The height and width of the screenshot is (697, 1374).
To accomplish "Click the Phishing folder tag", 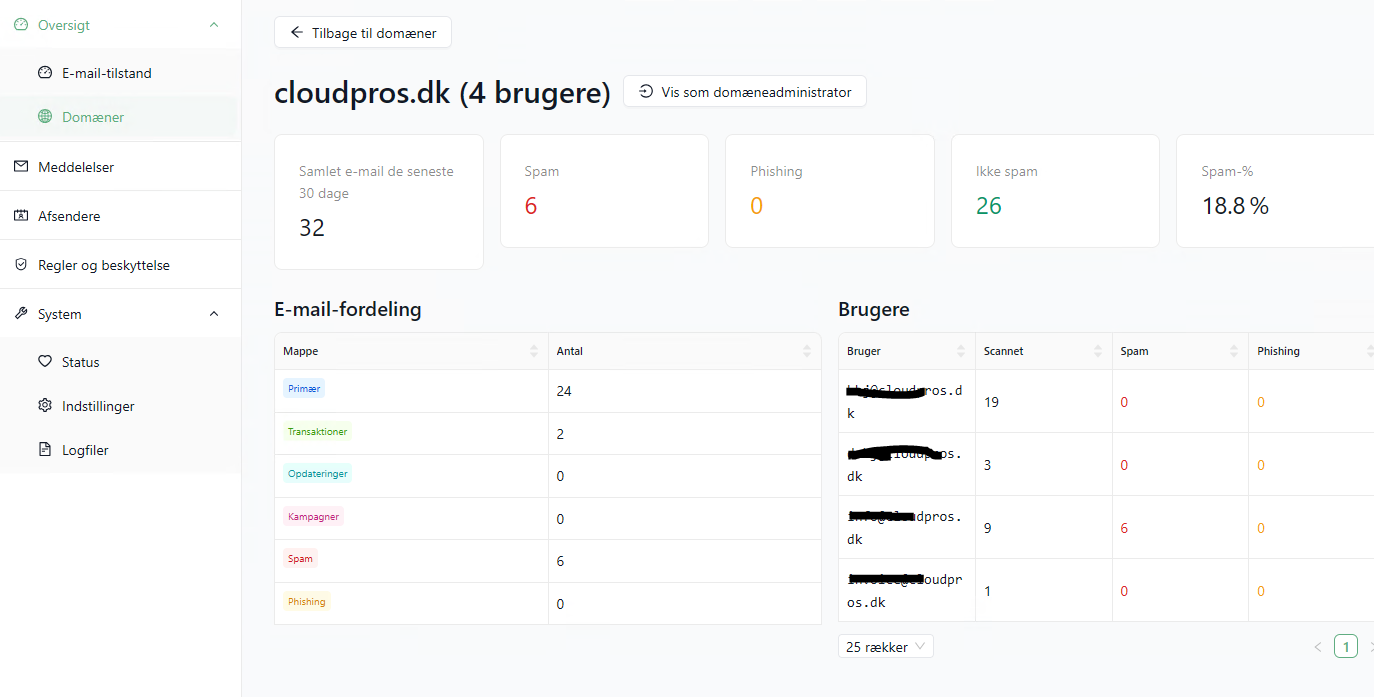I will pos(307,602).
